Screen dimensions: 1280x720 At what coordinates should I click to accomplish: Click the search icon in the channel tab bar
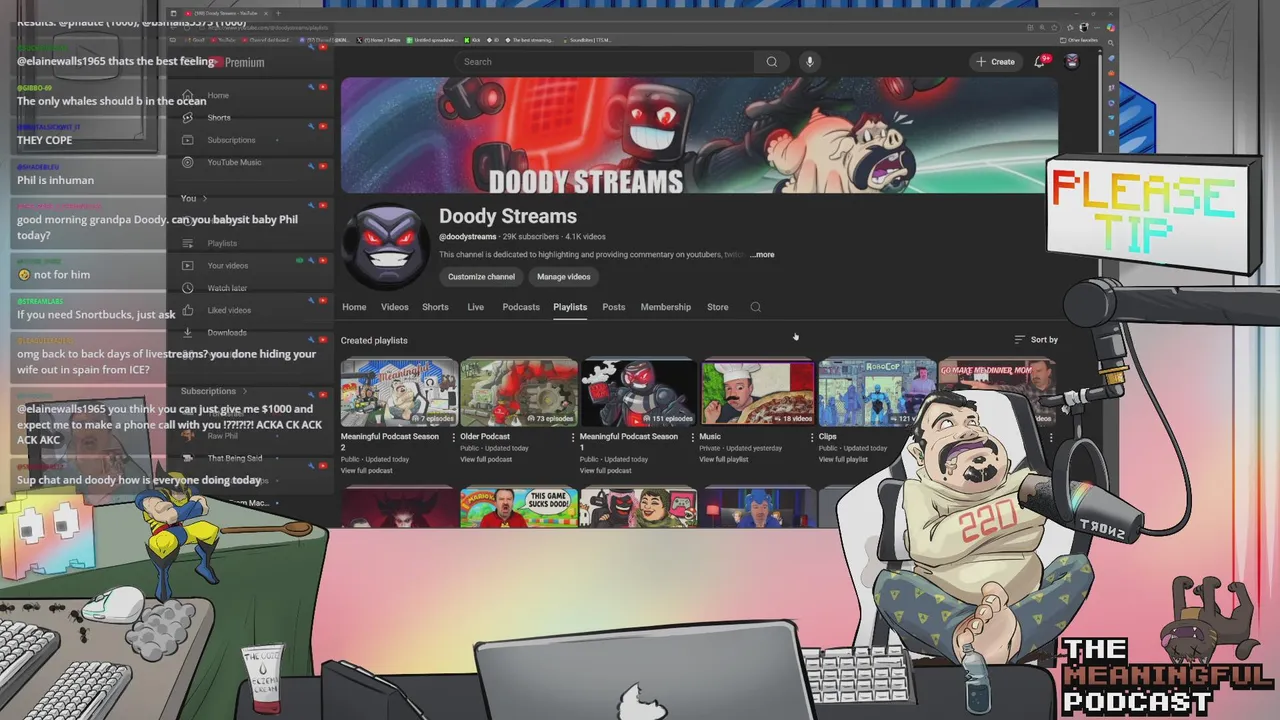click(755, 307)
